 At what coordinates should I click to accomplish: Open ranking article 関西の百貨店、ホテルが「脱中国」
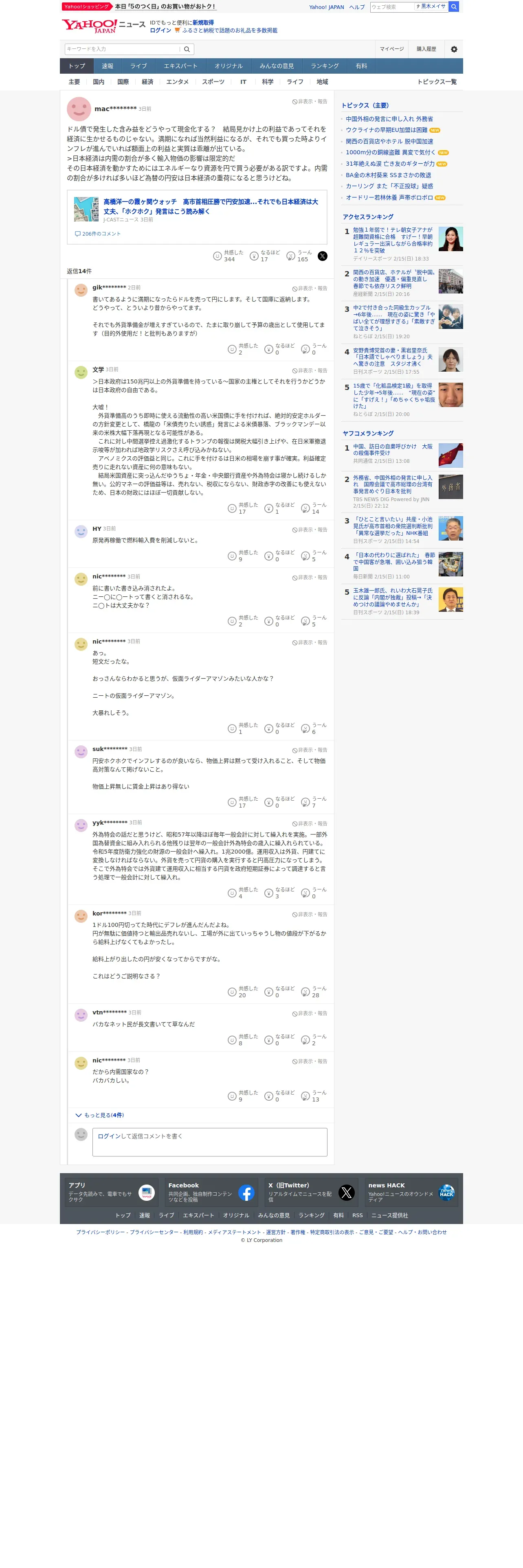[394, 279]
